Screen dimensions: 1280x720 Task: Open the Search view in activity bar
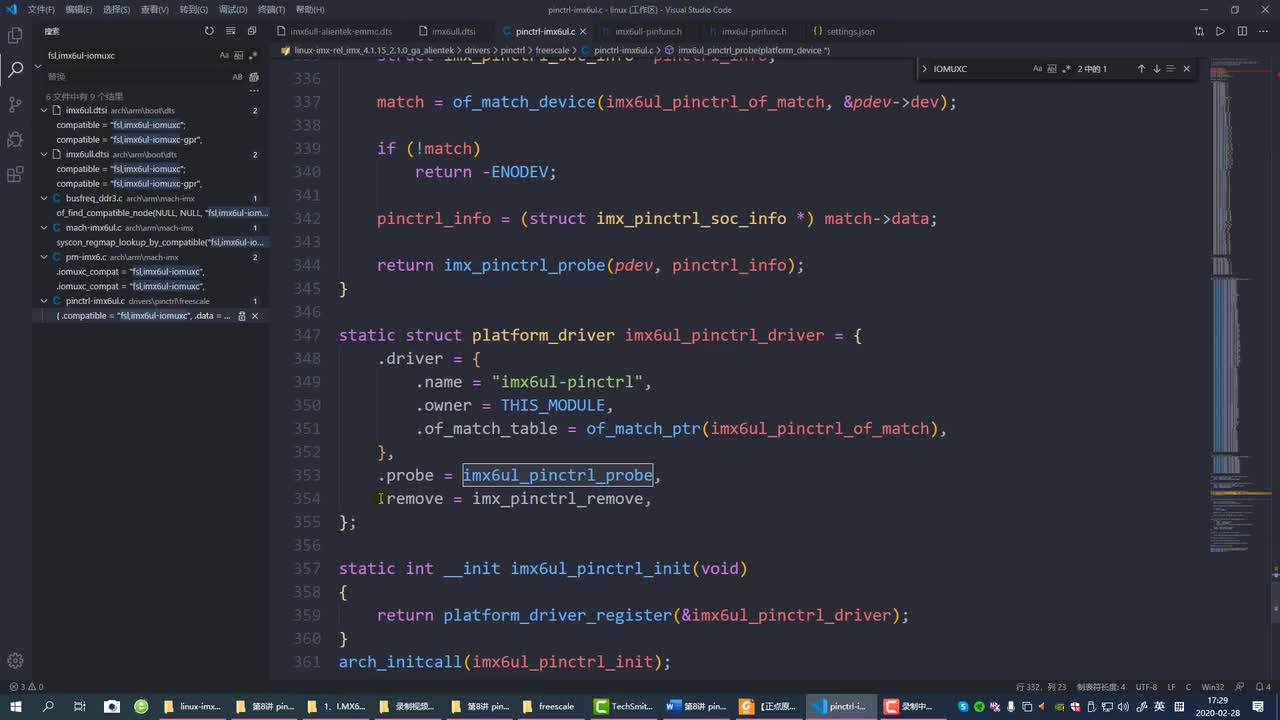(x=15, y=70)
